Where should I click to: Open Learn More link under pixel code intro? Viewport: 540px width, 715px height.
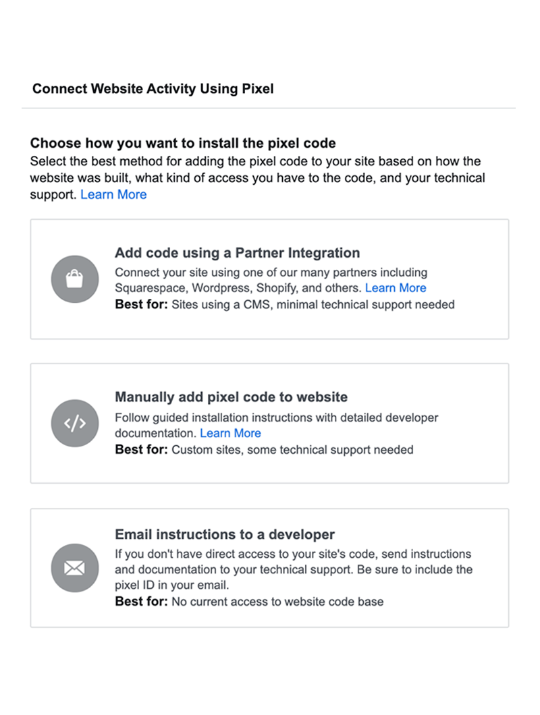tap(114, 194)
